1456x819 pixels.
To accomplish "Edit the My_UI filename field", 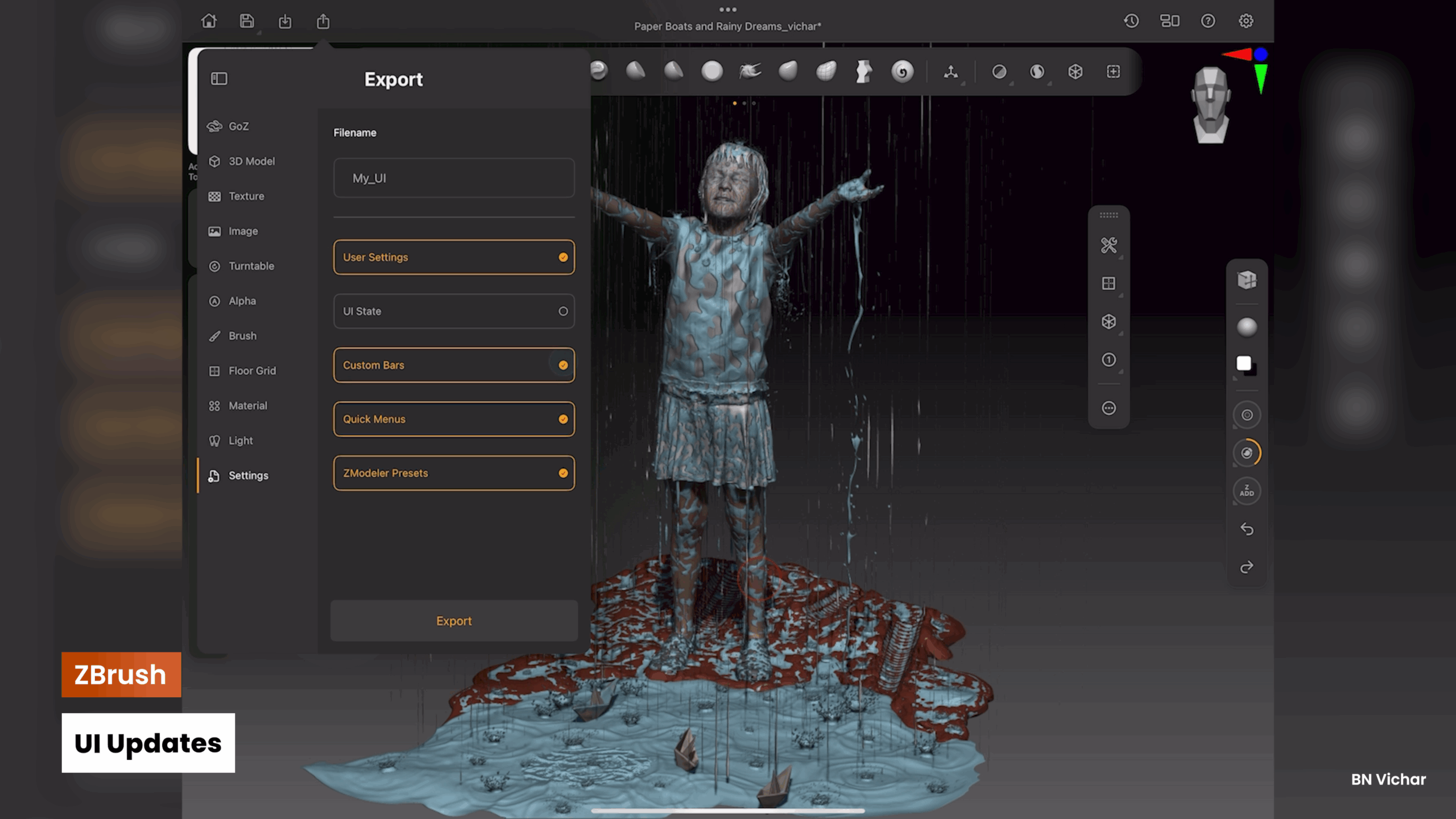I will coord(453,177).
